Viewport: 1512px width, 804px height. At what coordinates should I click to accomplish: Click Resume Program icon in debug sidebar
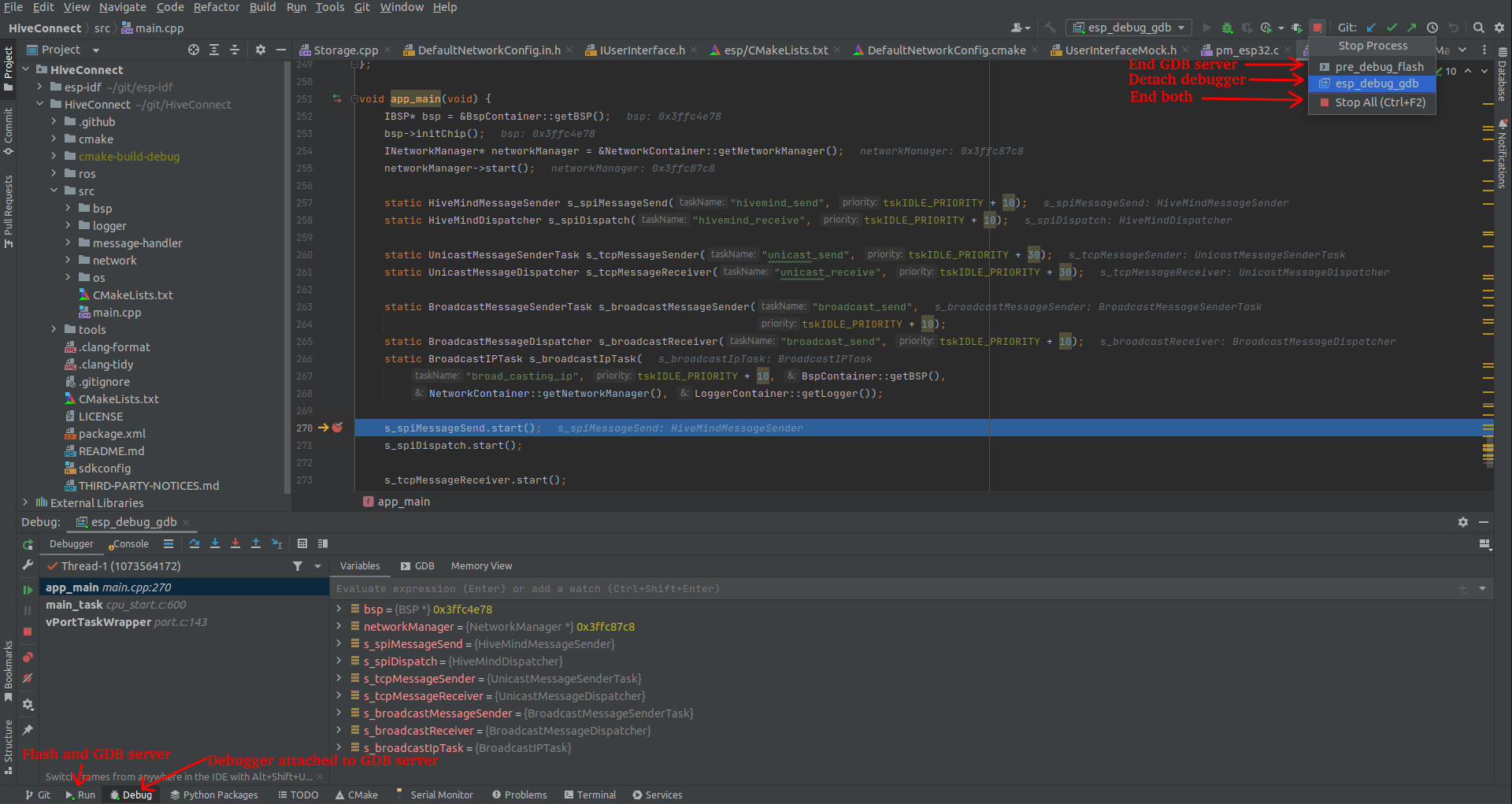click(x=28, y=590)
